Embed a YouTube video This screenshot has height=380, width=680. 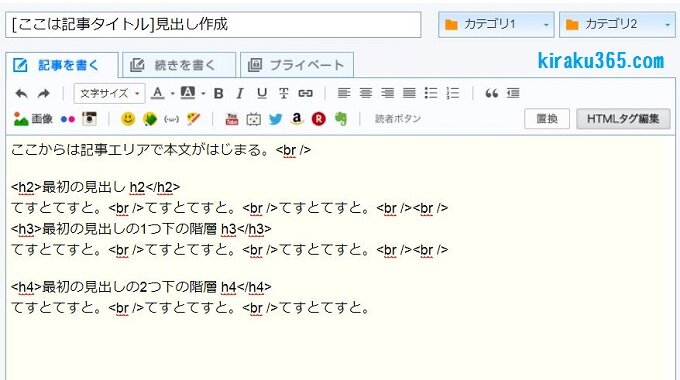tap(232, 119)
